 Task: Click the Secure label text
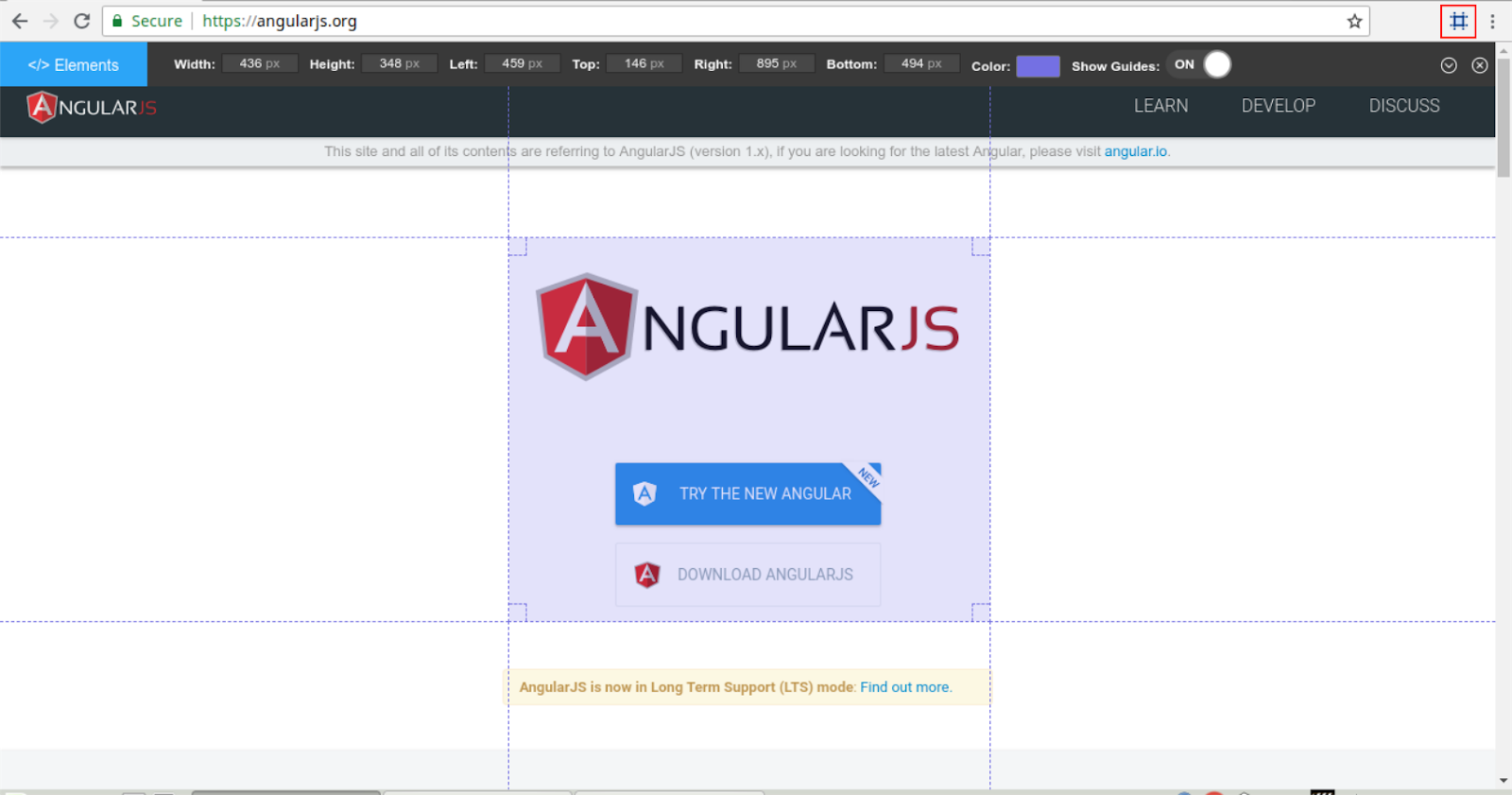click(x=157, y=21)
